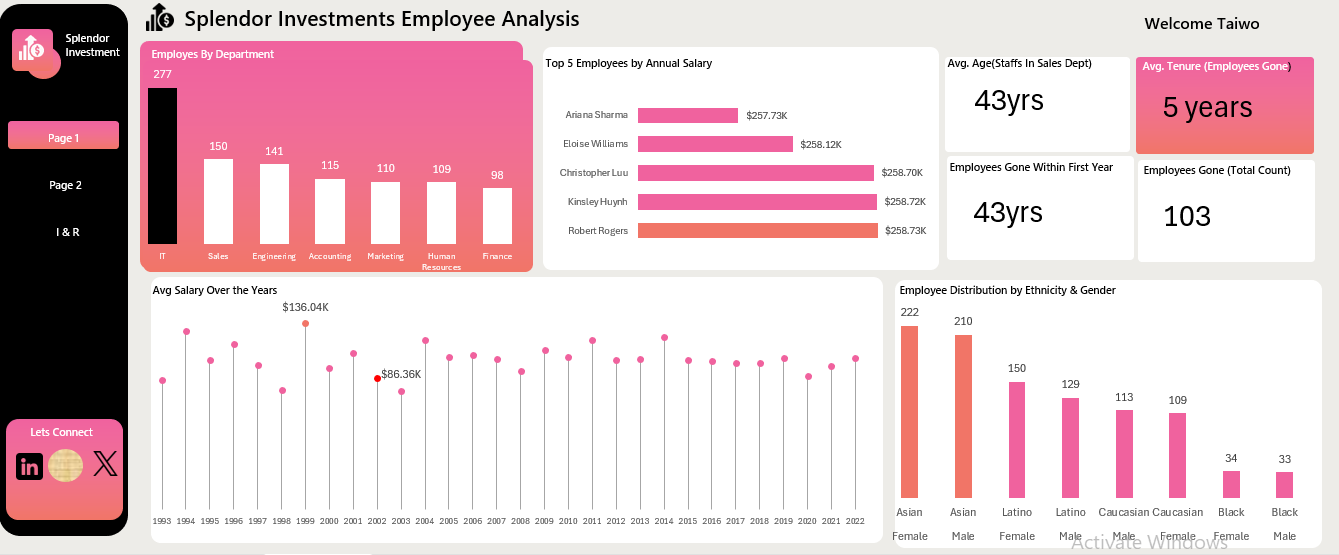
Task: Select the Black Male bar
Action: [x=1285, y=485]
